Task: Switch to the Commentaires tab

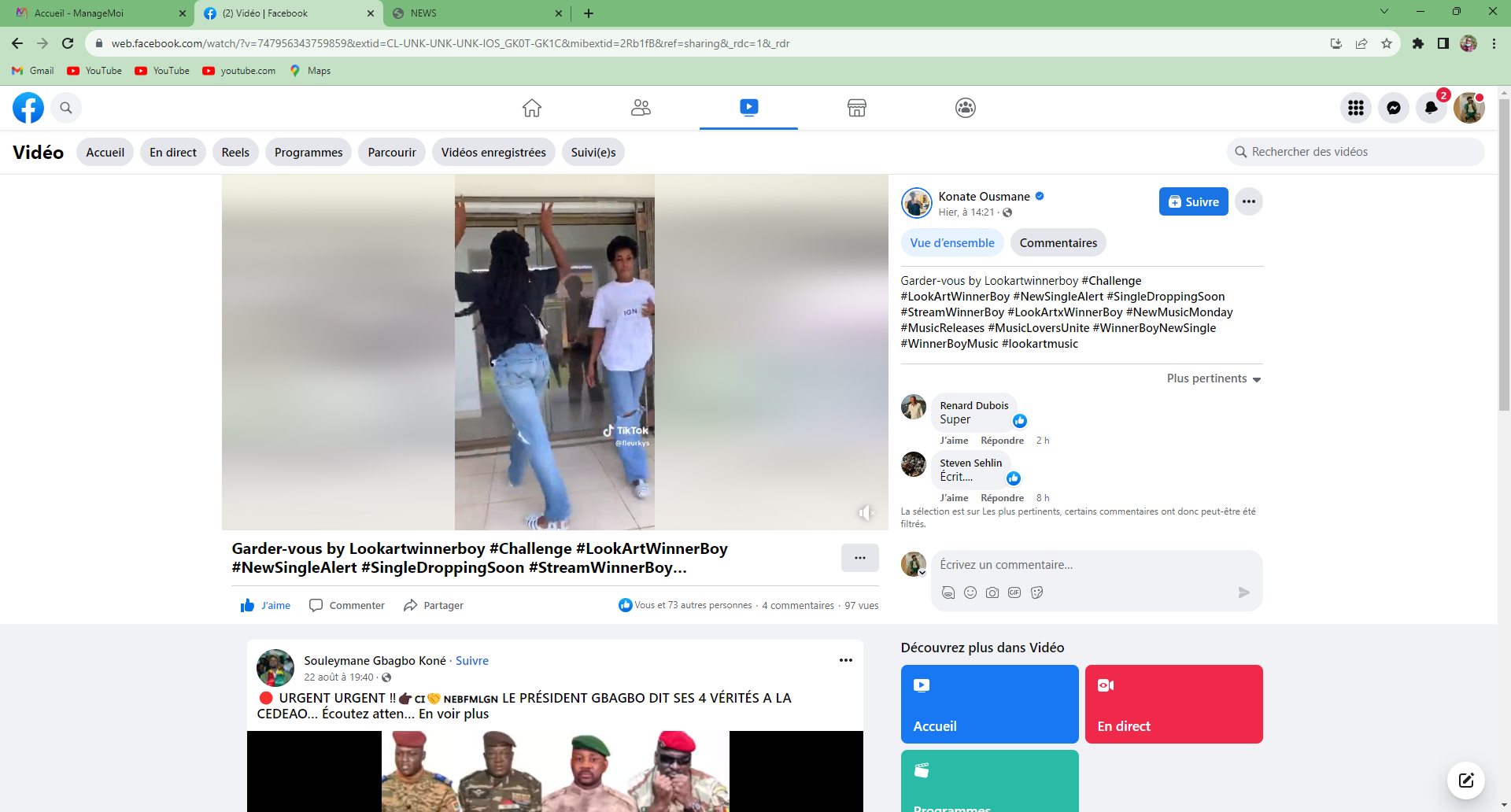Action: pyautogui.click(x=1058, y=243)
